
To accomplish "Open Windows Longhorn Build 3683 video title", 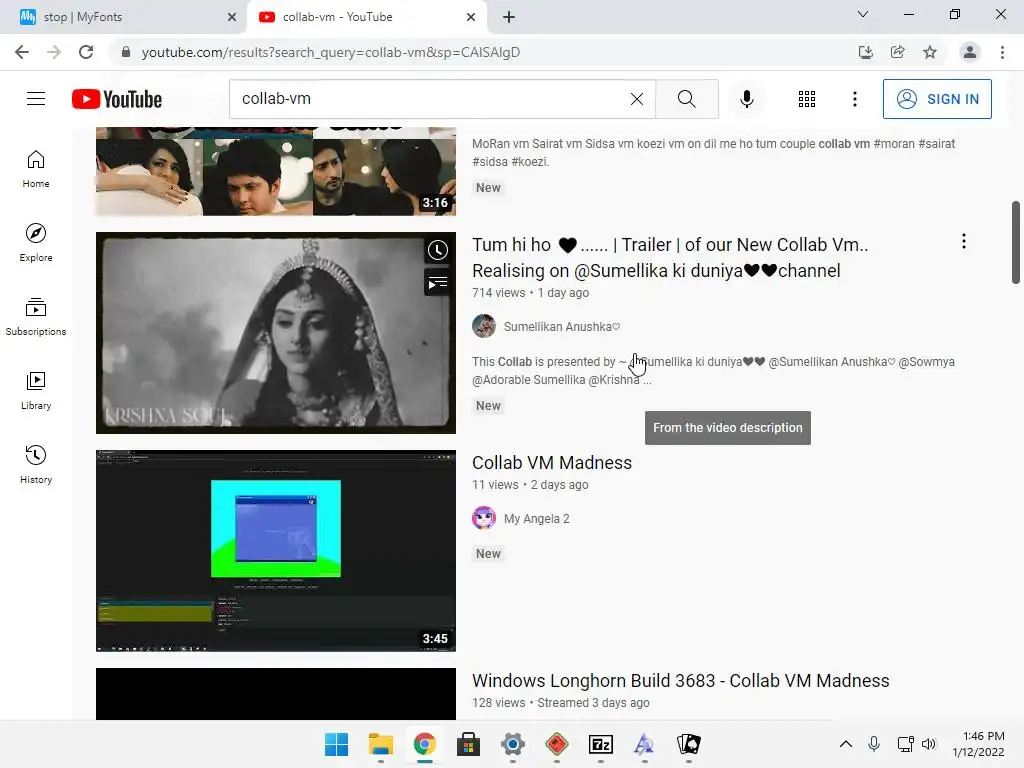I will click(x=680, y=680).
